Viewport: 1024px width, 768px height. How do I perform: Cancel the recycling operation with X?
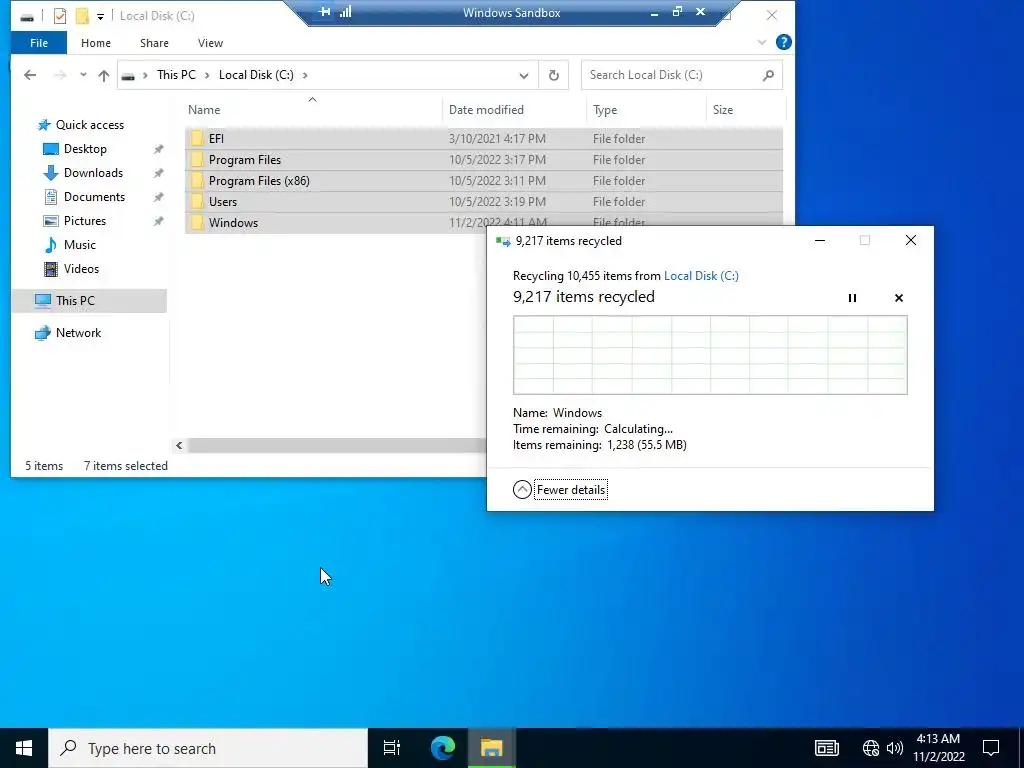coord(899,298)
